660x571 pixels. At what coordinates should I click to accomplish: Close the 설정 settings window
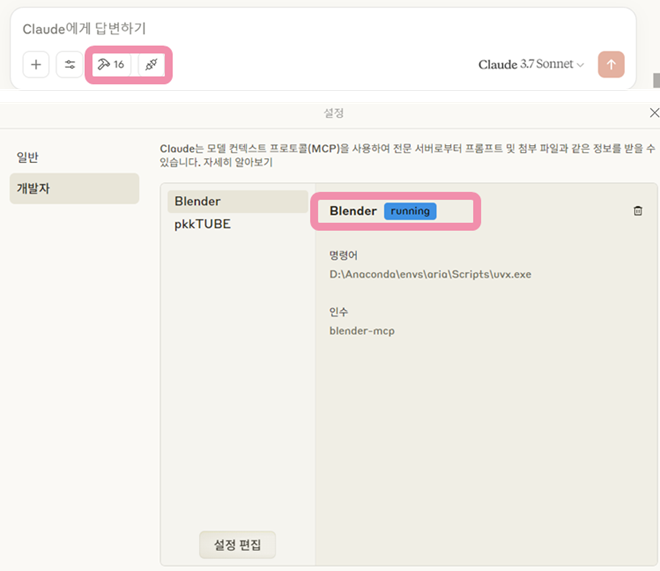[653, 114]
